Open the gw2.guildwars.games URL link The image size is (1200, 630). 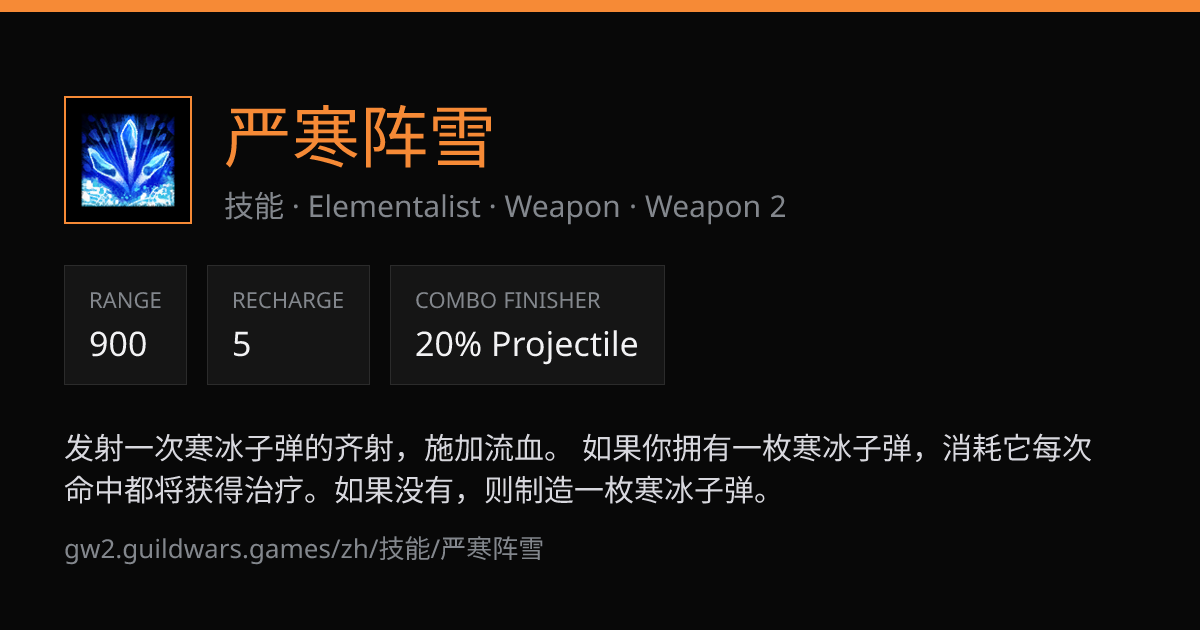pos(303,549)
